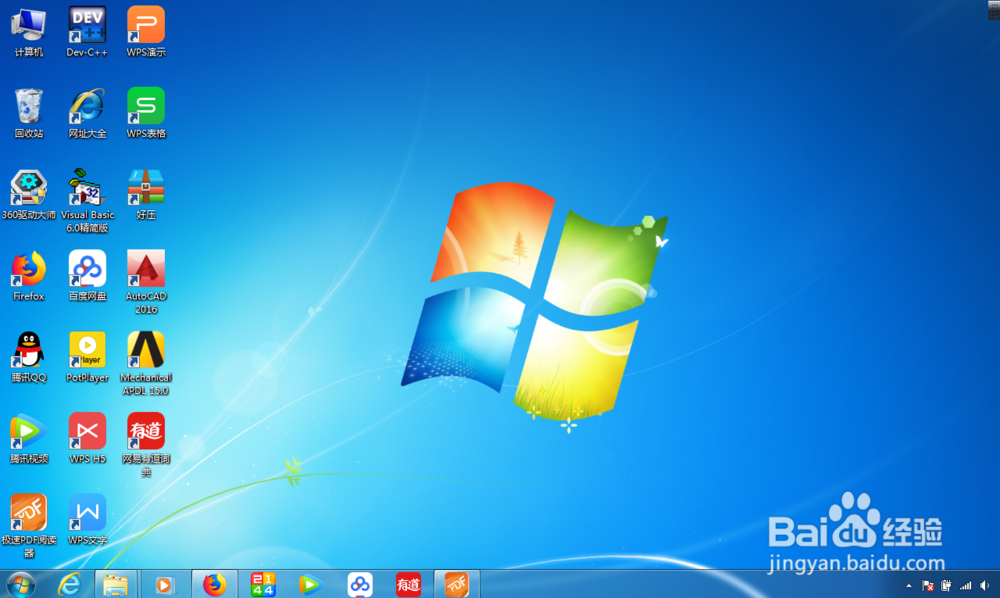Image resolution: width=1000 pixels, height=598 pixels.
Task: Select the WPS表格 desktop shortcut
Action: tap(146, 113)
